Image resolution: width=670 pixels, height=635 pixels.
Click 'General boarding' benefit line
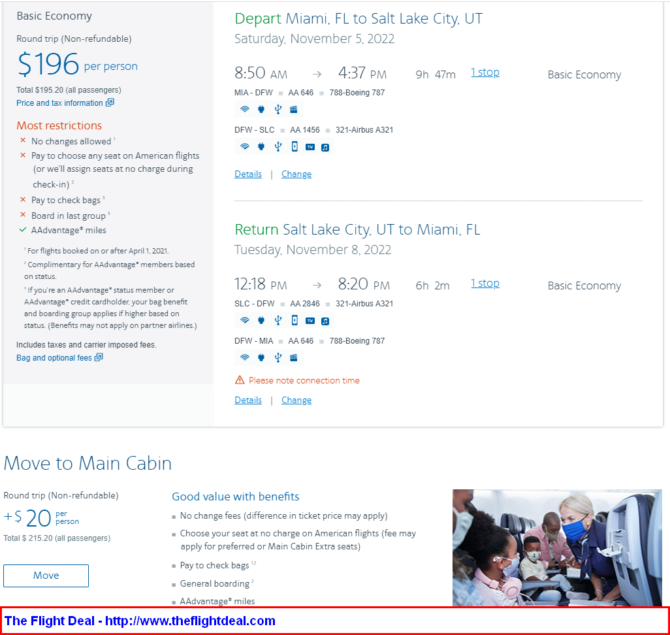(215, 584)
